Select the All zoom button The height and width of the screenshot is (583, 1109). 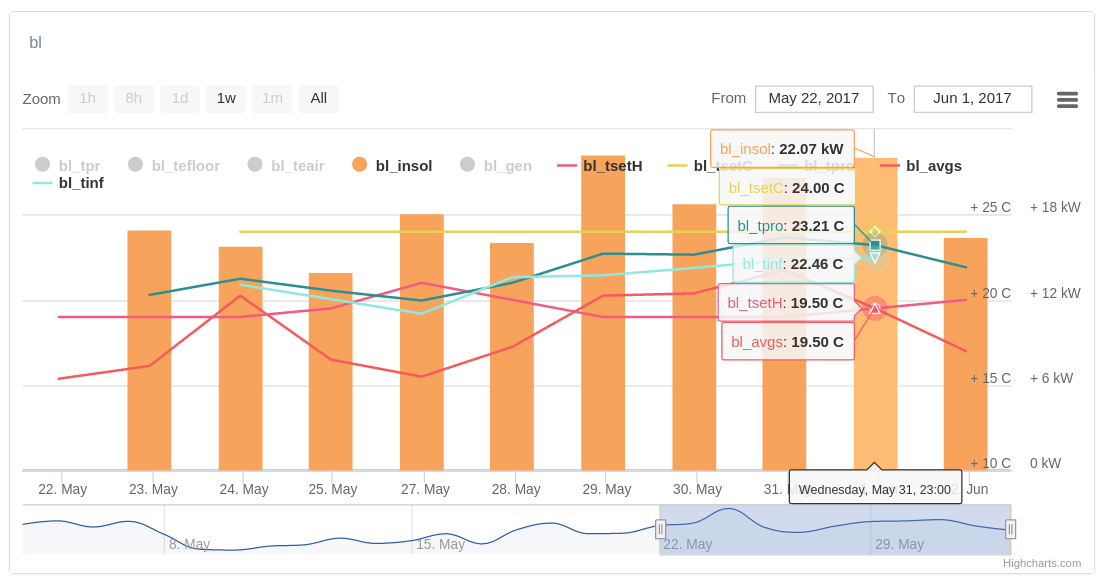(x=318, y=98)
